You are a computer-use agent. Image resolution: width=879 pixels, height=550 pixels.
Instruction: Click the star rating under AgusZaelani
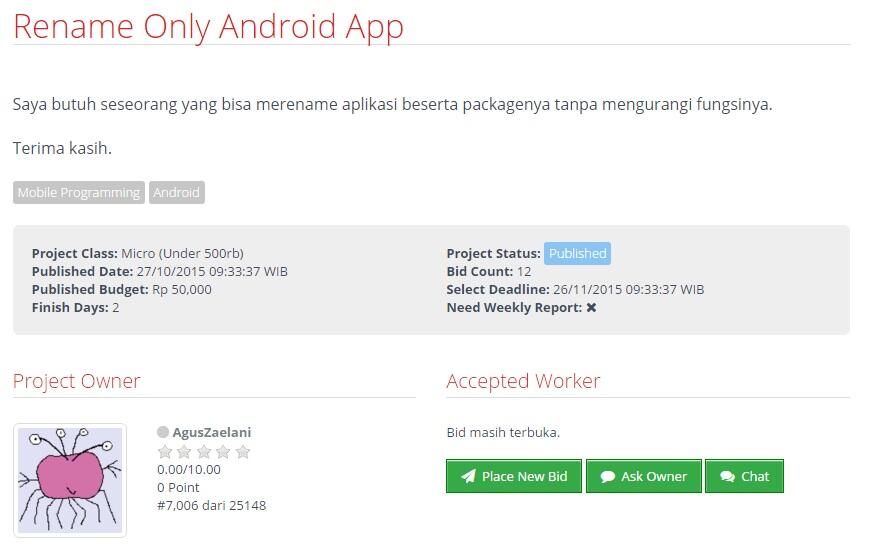click(x=203, y=451)
